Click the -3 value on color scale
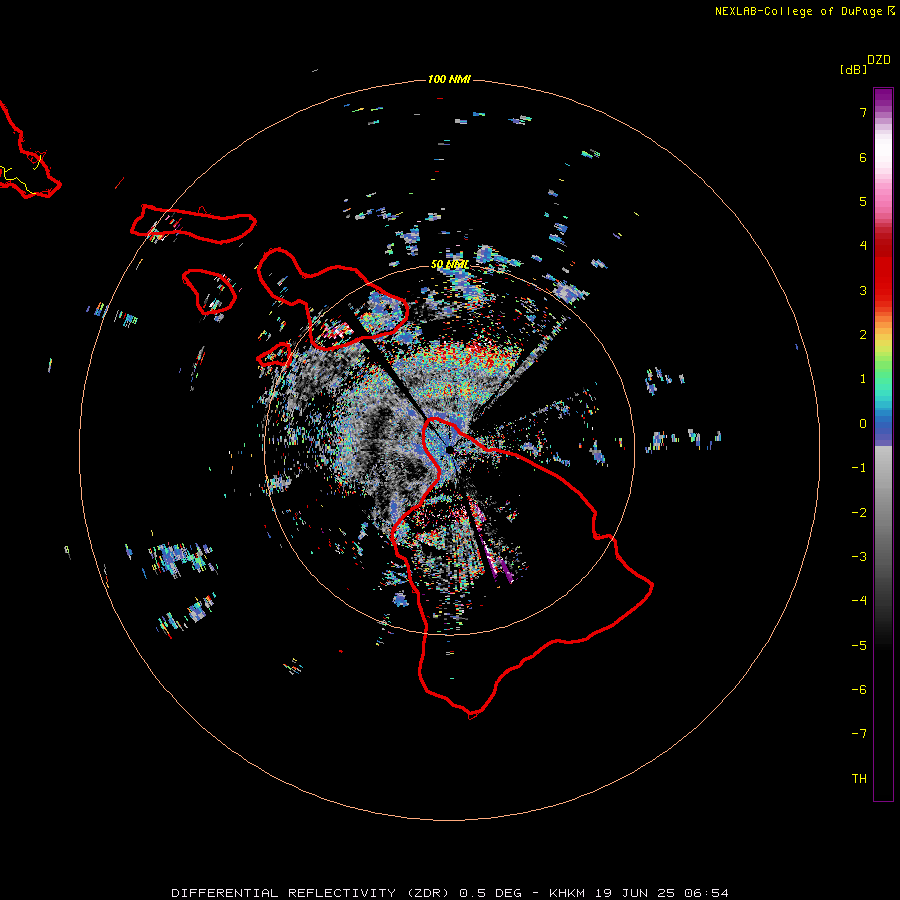Screen dimensions: 900x900 (x=859, y=557)
